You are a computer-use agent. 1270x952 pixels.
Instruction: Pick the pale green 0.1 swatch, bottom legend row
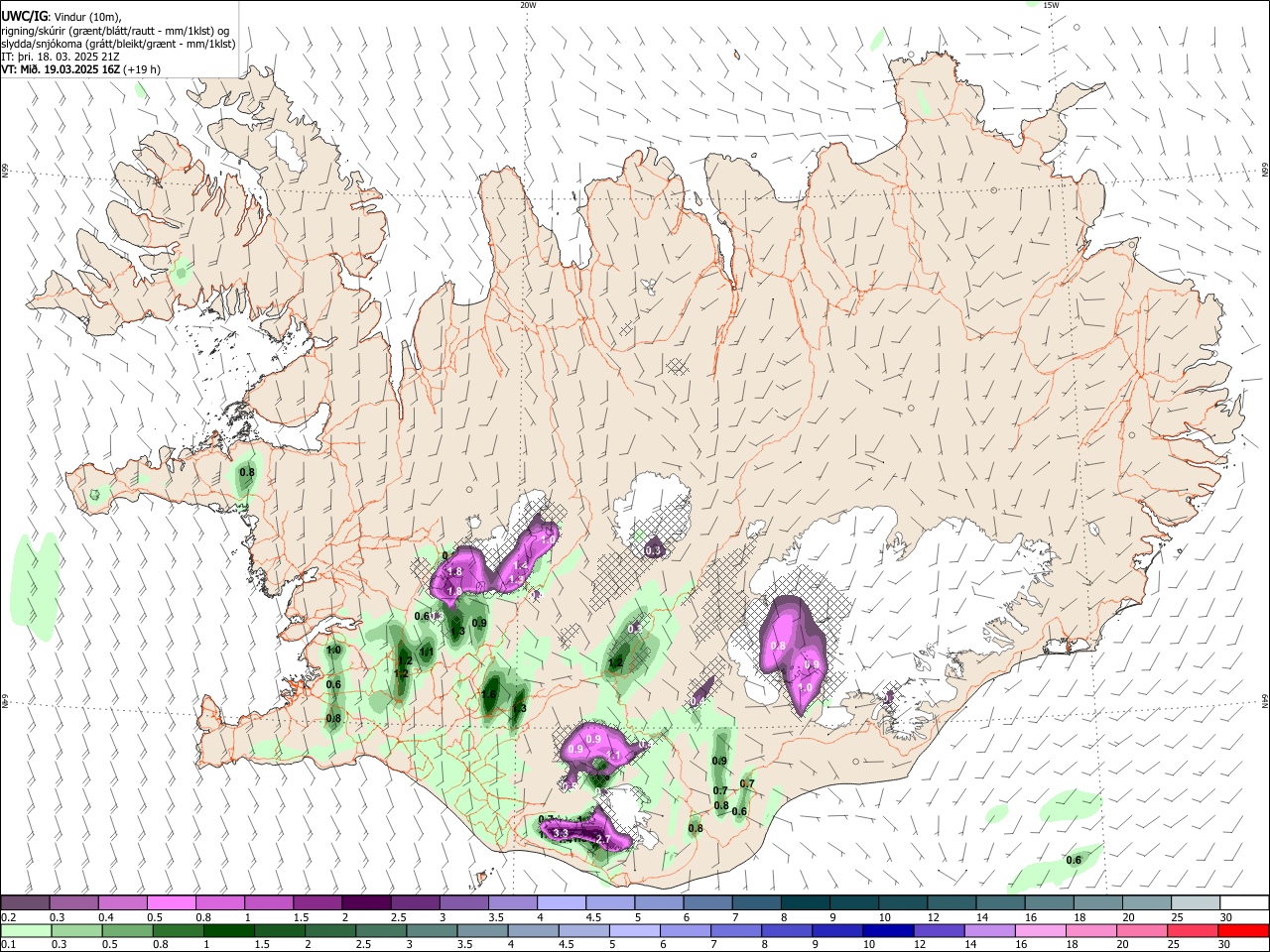pyautogui.click(x=25, y=930)
